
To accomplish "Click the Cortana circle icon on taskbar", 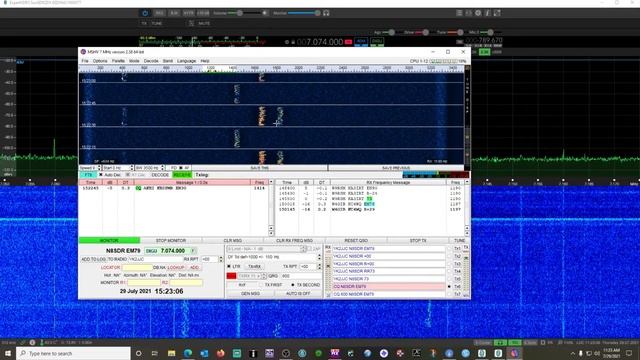I will click(x=138, y=353).
